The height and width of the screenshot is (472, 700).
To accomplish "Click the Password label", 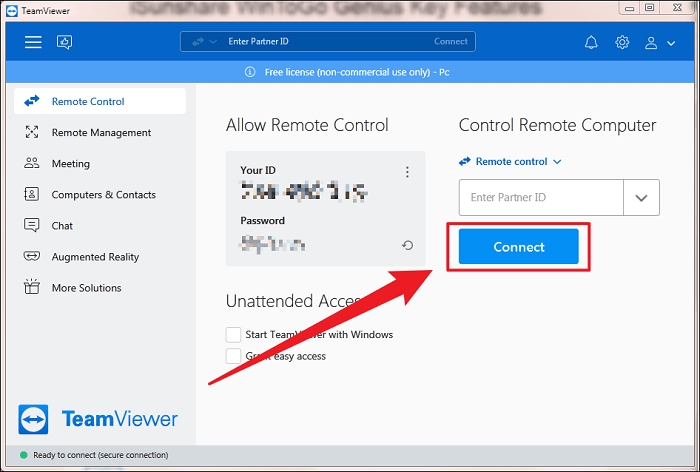I will (262, 221).
